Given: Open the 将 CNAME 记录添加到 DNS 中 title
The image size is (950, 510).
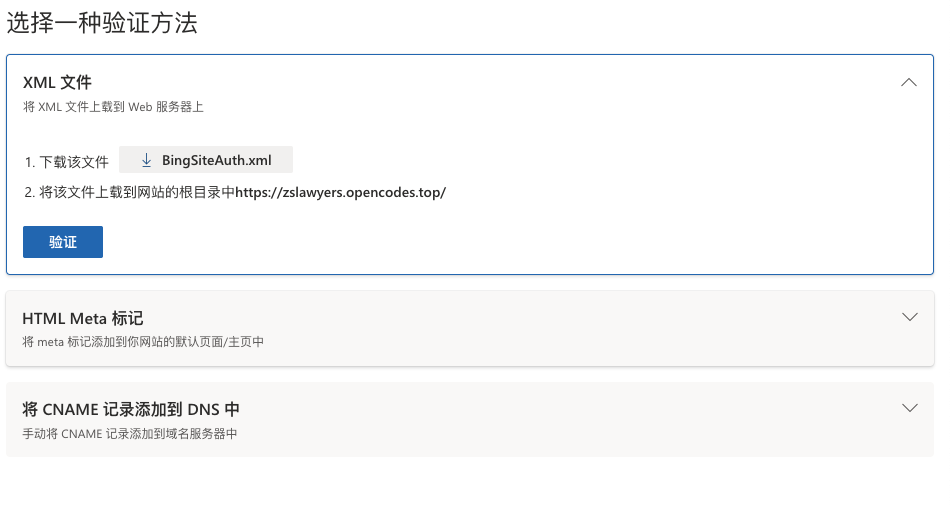Looking at the screenshot, I should click(x=131, y=409).
